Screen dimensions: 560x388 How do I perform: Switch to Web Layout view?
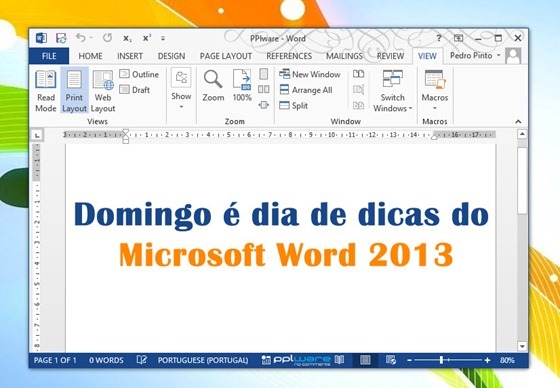(103, 91)
